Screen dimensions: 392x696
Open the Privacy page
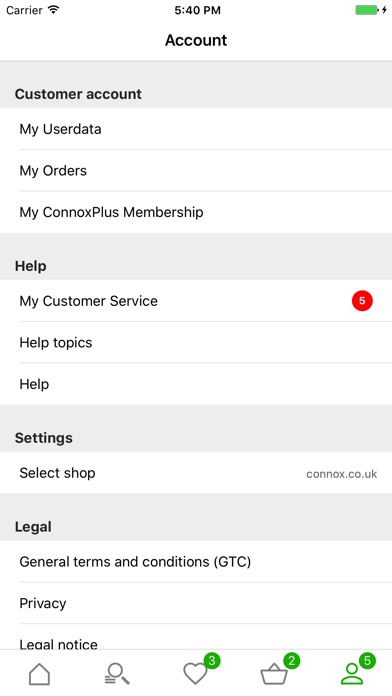pos(196,603)
